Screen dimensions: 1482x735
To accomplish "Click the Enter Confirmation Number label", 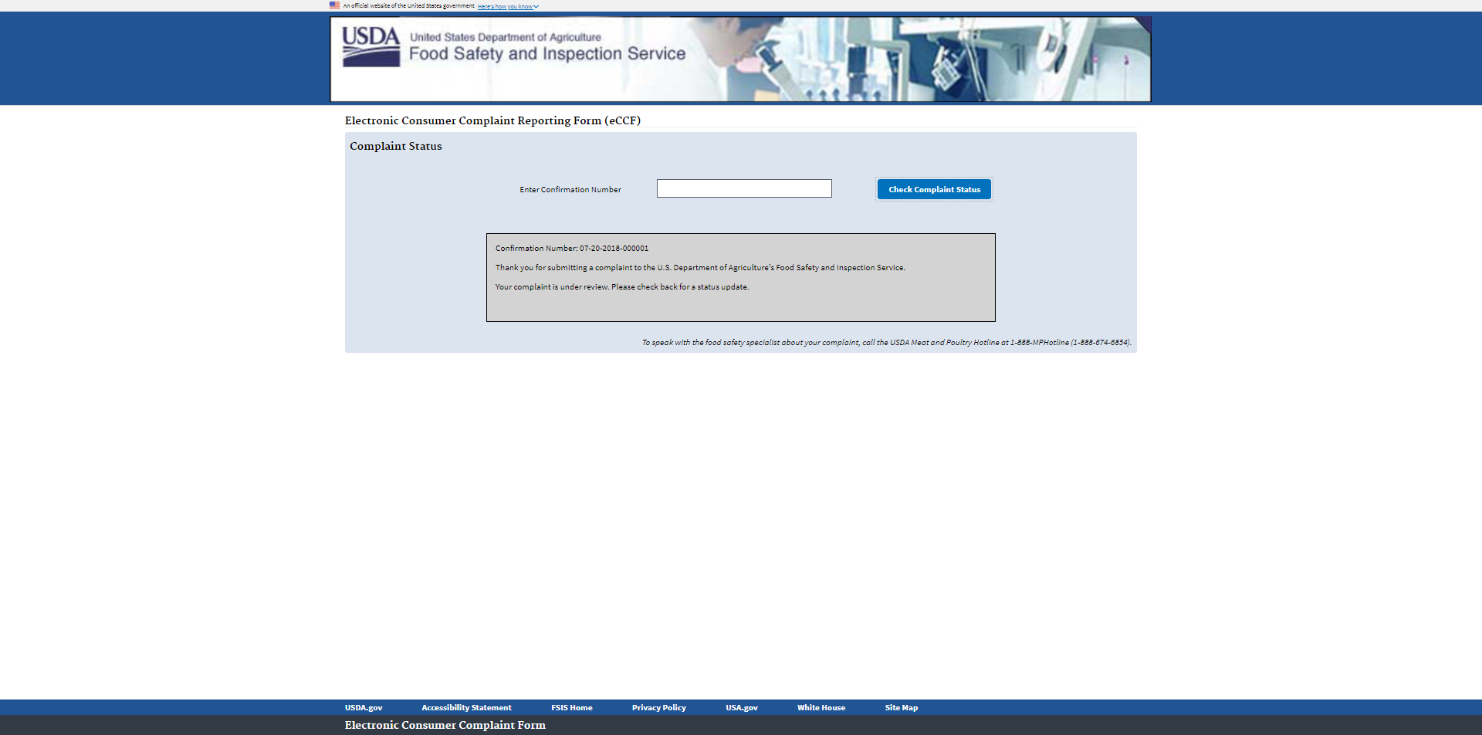I will (x=570, y=190).
